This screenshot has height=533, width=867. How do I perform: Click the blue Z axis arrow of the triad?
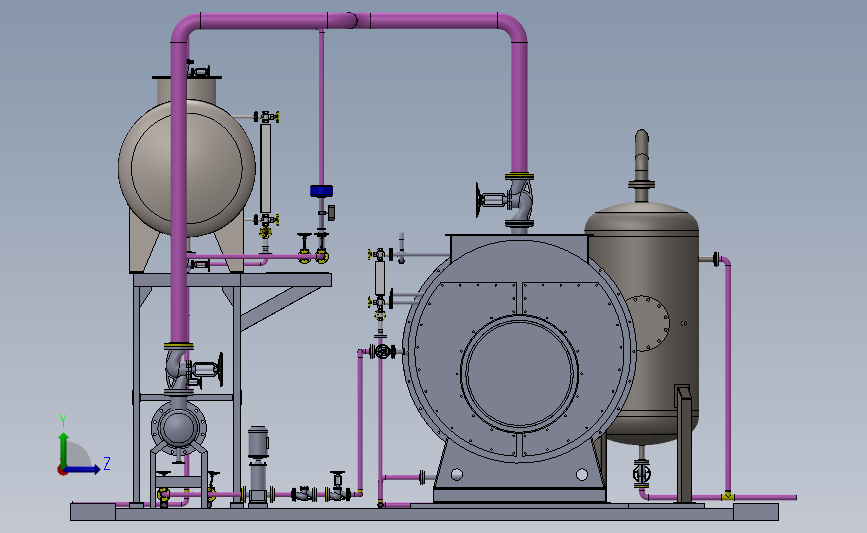tap(83, 469)
